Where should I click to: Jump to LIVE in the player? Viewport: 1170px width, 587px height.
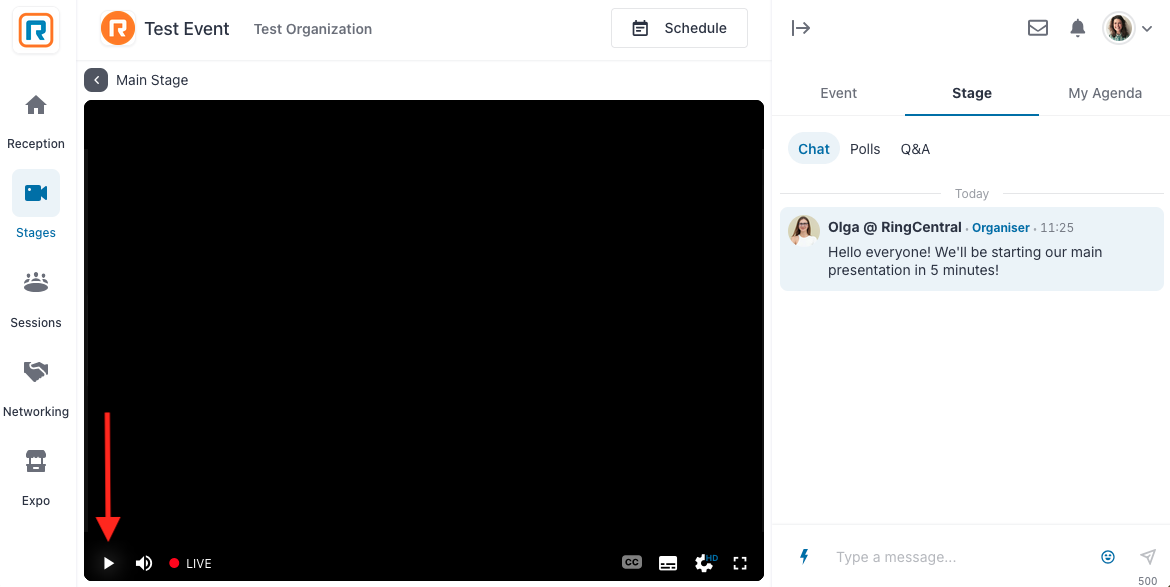[x=190, y=563]
